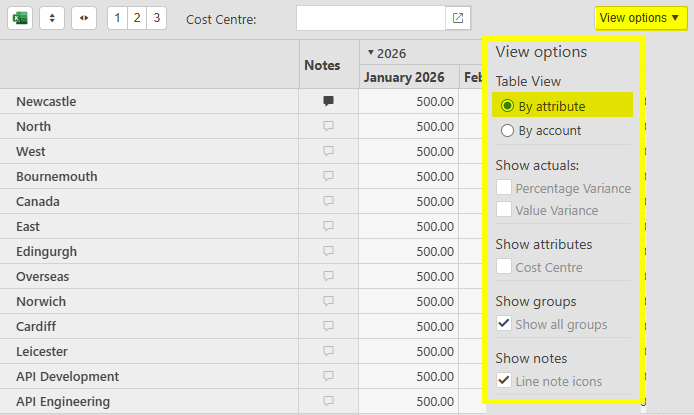Collapse the 2026 year column group
This screenshot has height=415, width=694.
pyautogui.click(x=371, y=53)
